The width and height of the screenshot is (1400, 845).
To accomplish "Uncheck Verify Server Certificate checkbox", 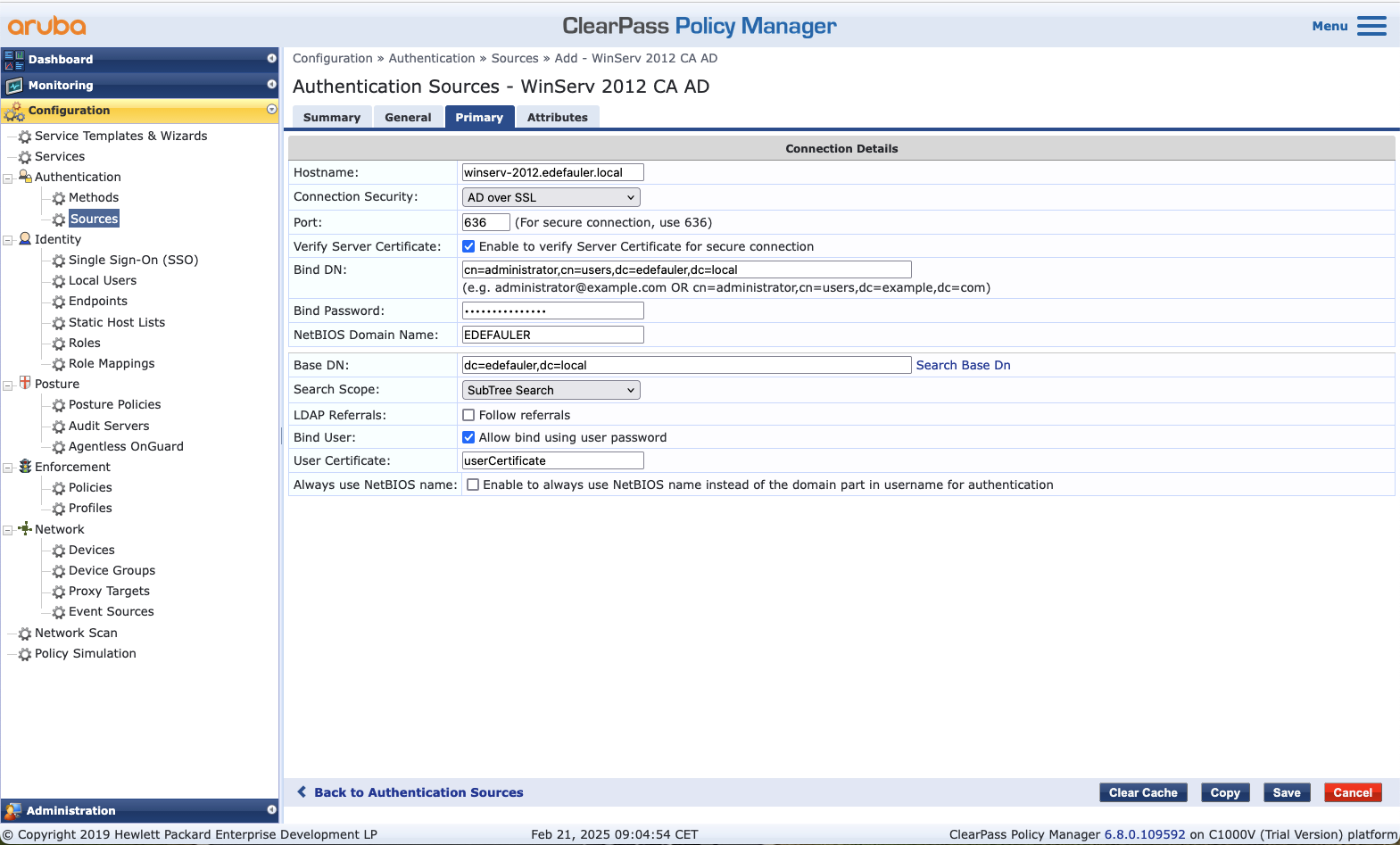I will tap(468, 246).
